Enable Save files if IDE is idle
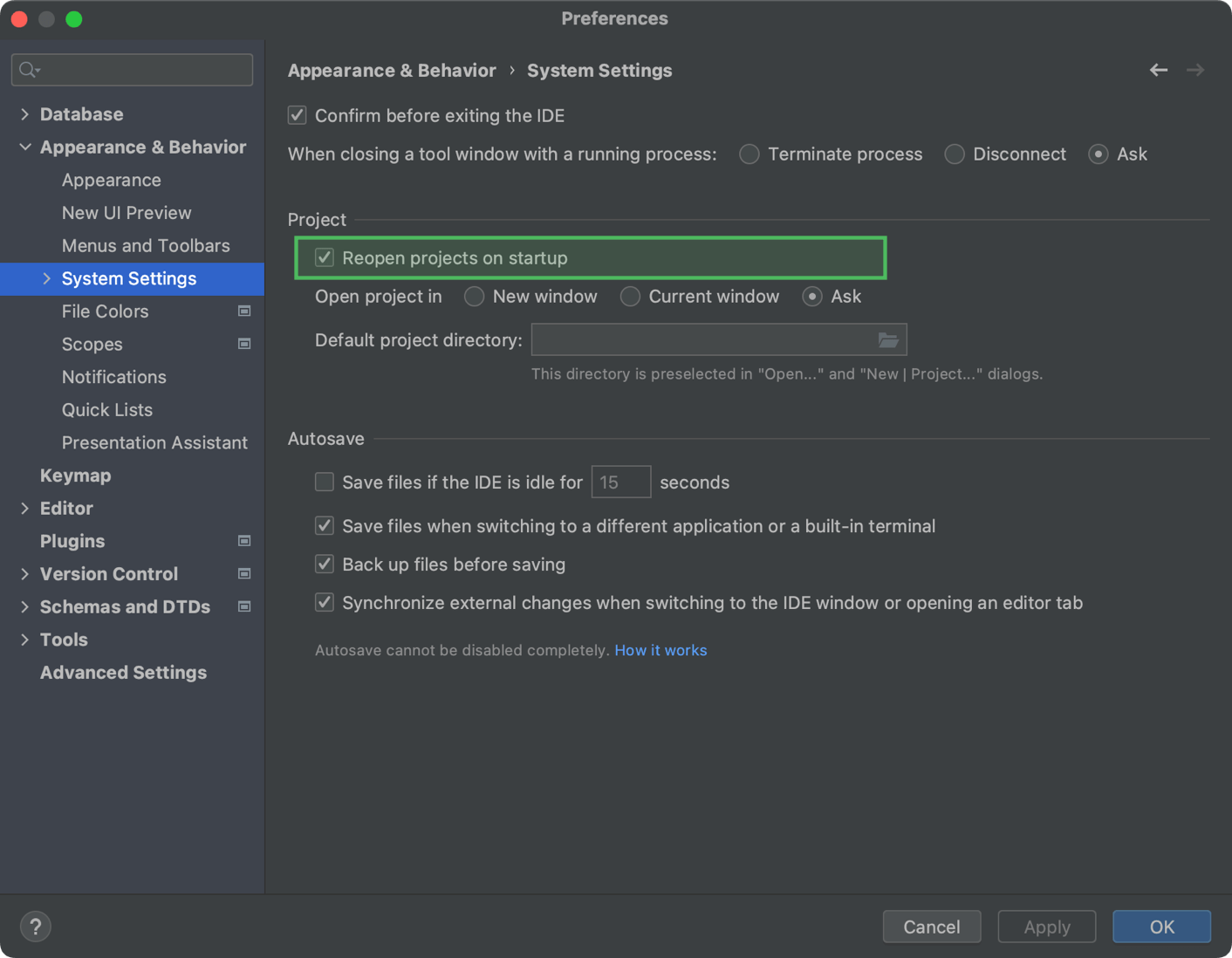The width and height of the screenshot is (1232, 958). [x=325, y=482]
